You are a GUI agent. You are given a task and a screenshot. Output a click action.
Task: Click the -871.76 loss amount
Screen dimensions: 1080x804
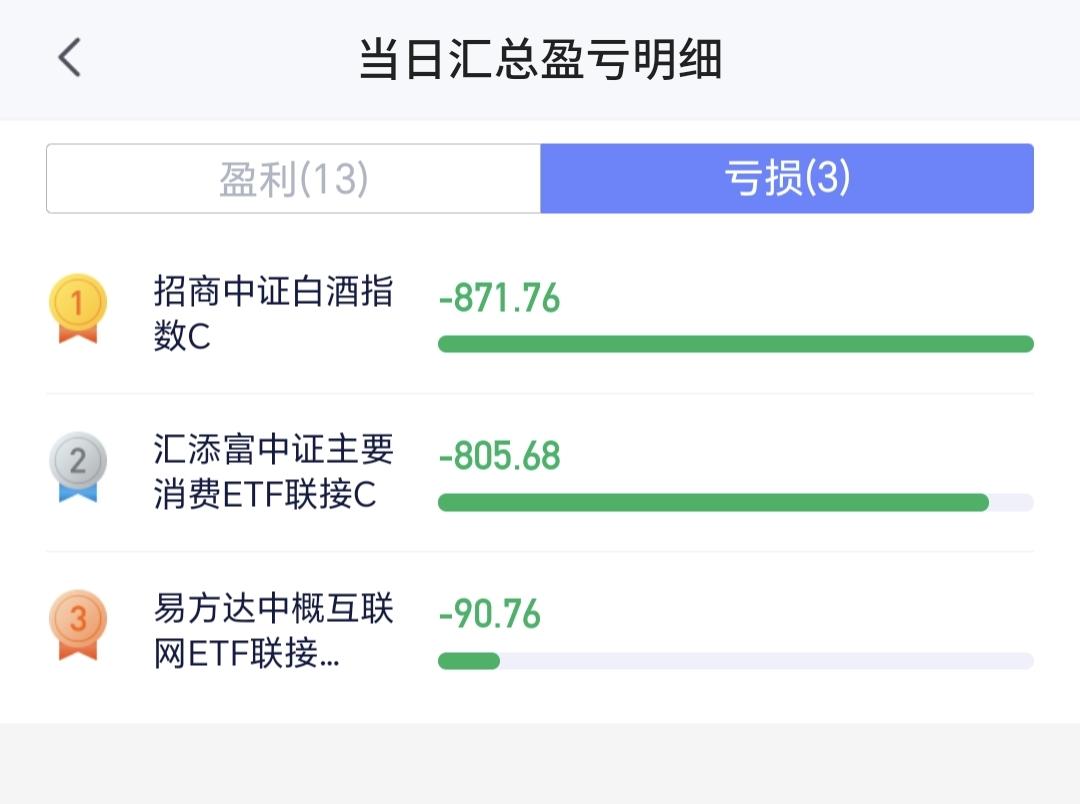click(x=499, y=298)
